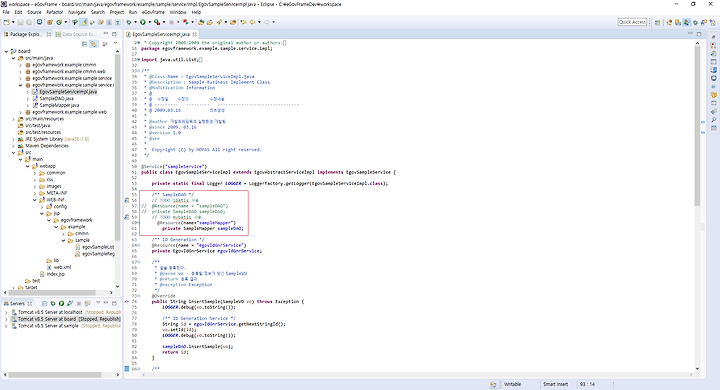Click the Publish to server icon in Servers
This screenshot has width=720, height=390.
point(87,304)
